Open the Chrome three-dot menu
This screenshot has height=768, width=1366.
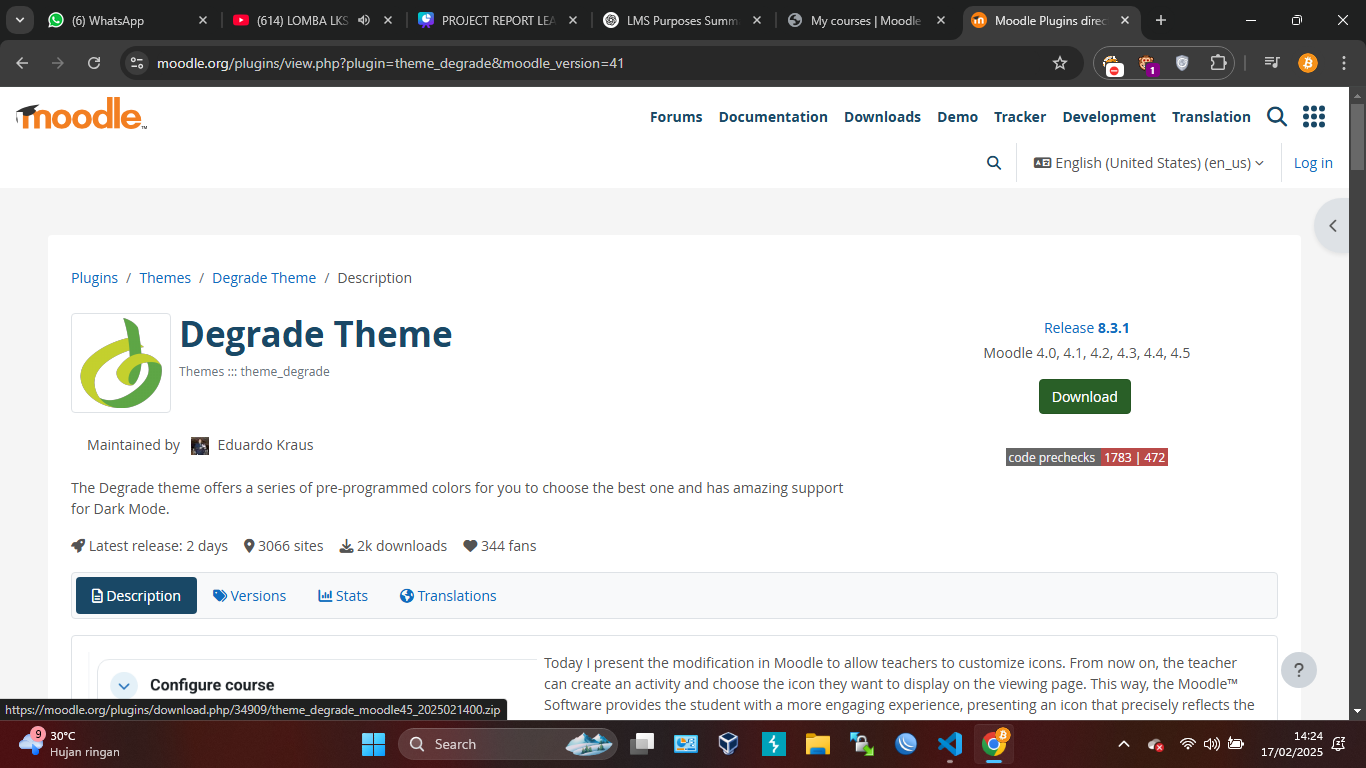[x=1343, y=63]
